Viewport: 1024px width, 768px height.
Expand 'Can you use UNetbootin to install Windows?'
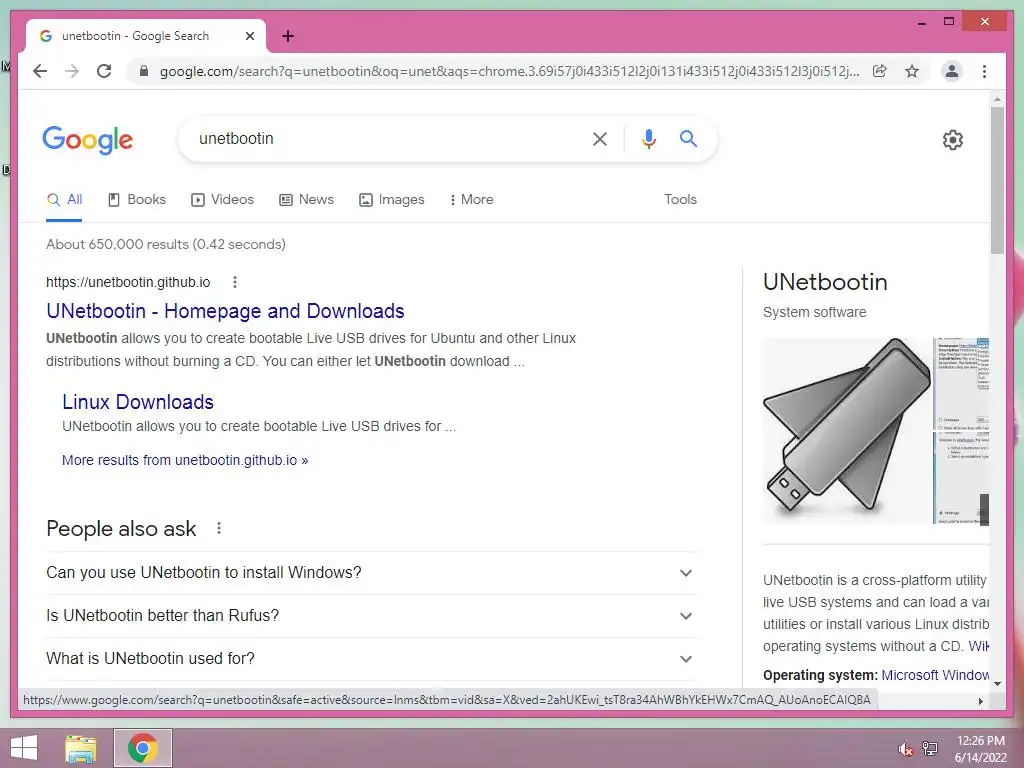[x=372, y=573]
